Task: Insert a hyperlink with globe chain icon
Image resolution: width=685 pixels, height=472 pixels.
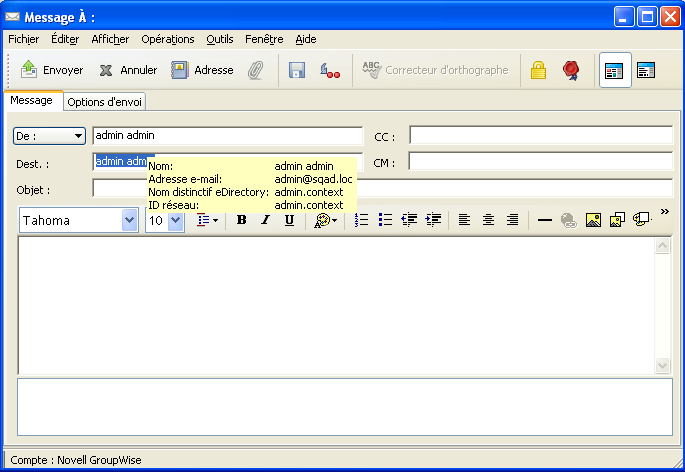Action: click(x=569, y=220)
